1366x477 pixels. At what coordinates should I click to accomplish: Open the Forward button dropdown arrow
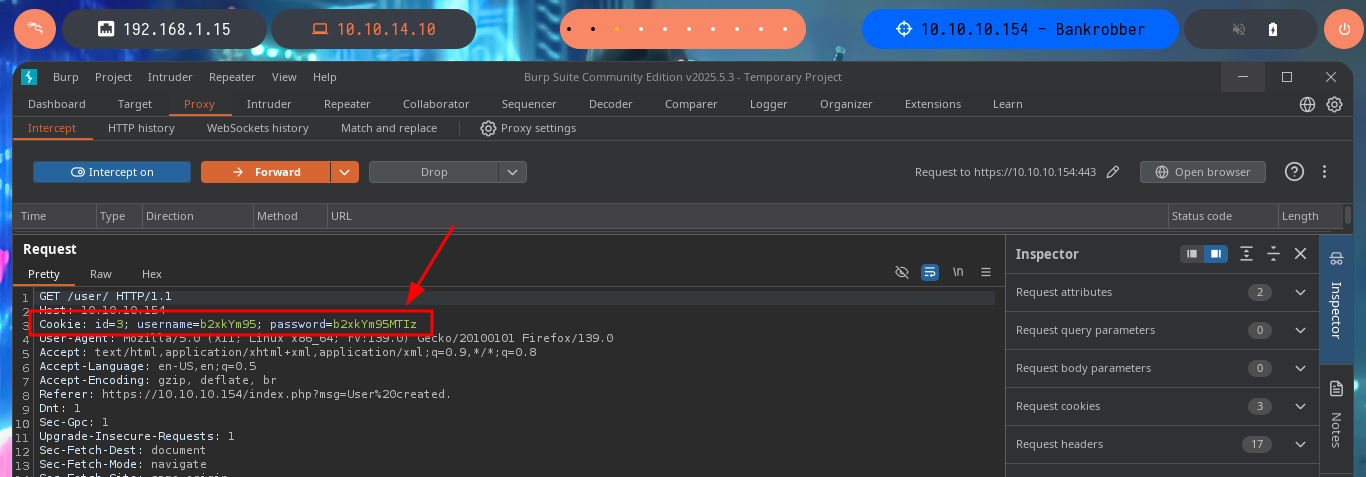345,172
